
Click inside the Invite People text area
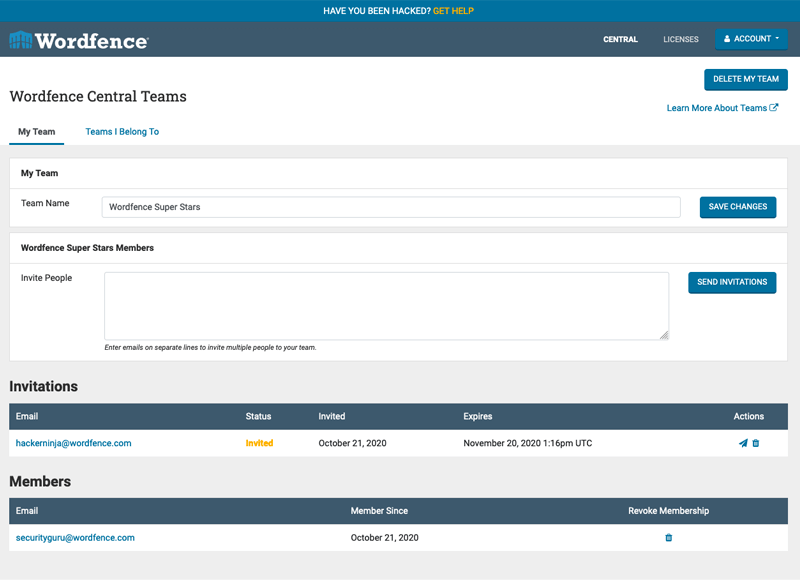tap(388, 305)
